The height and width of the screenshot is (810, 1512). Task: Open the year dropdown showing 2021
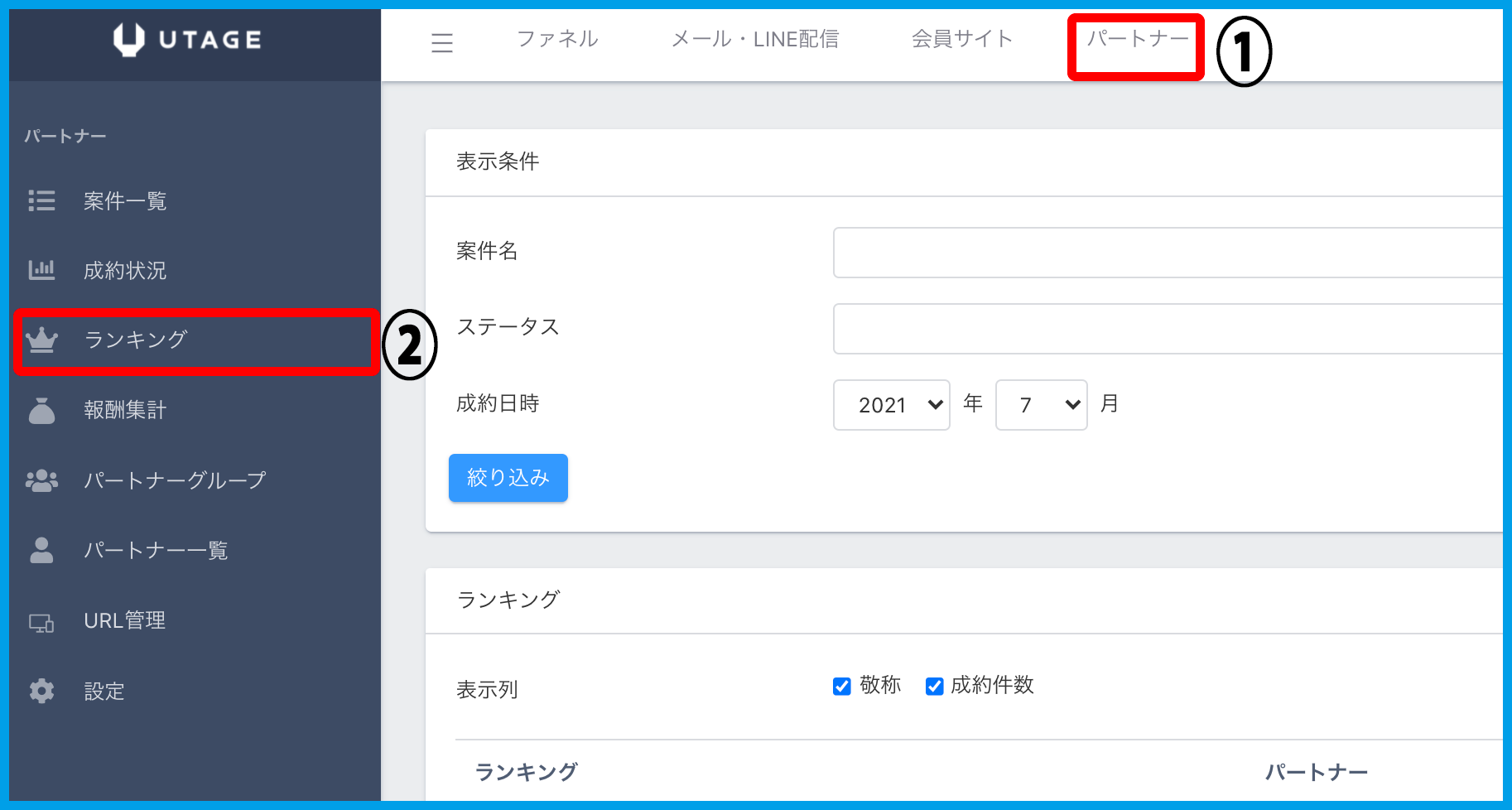[x=891, y=405]
